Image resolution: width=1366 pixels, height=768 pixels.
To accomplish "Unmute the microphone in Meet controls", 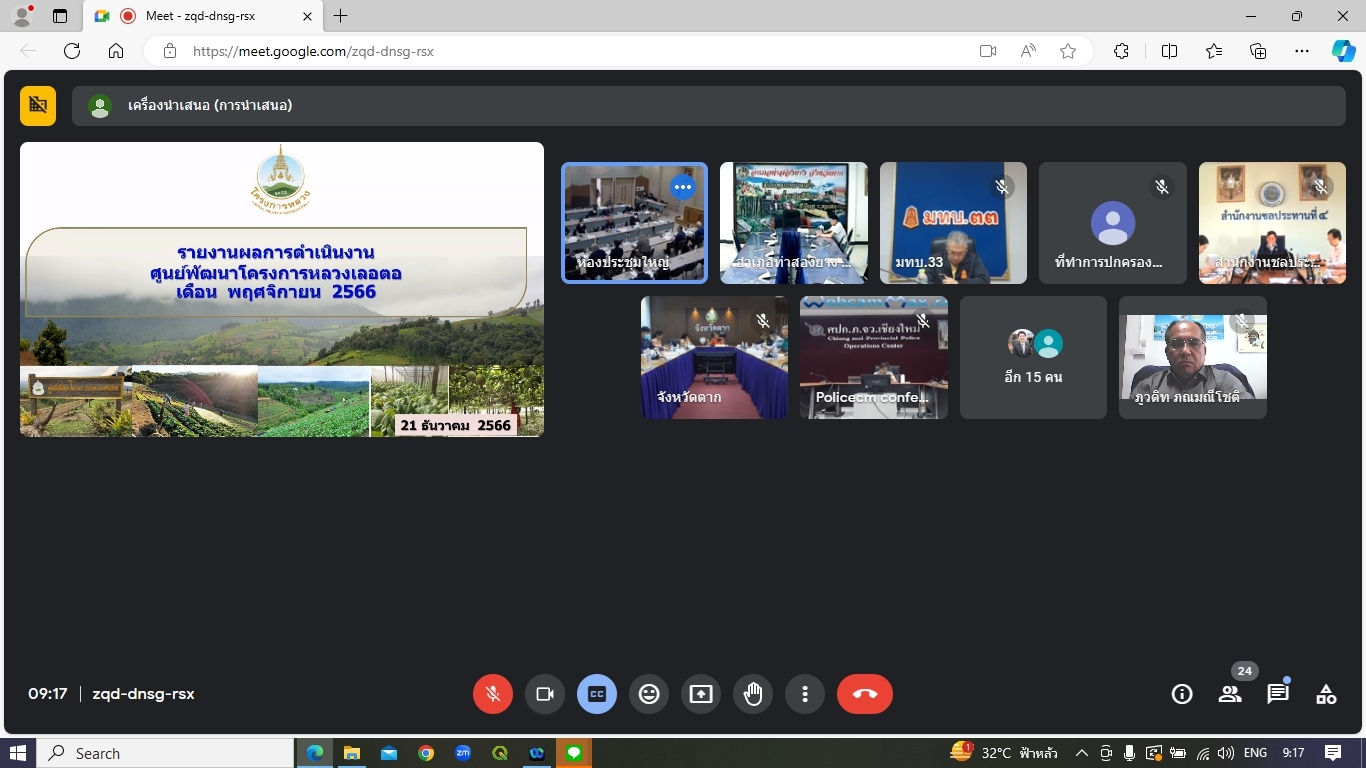I will point(493,694).
